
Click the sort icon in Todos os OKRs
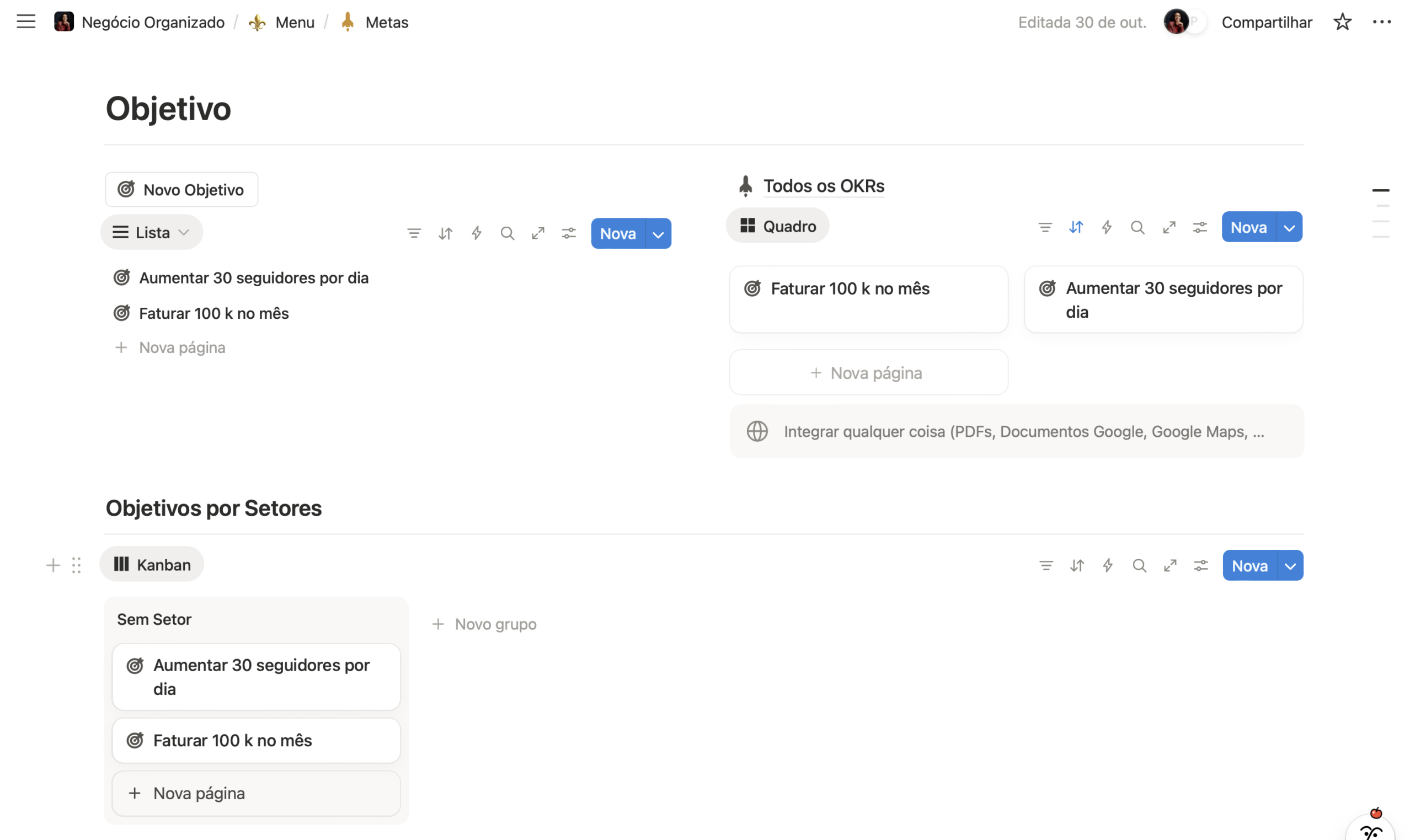pyautogui.click(x=1076, y=228)
